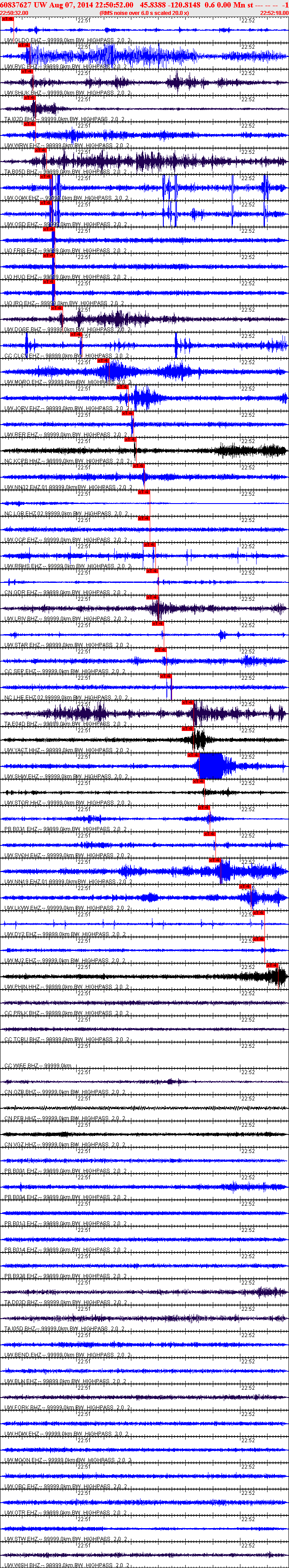Screen dimensions: 289x1568
Task: Select the UW STOR HHZ station label
Action: coord(67,802)
